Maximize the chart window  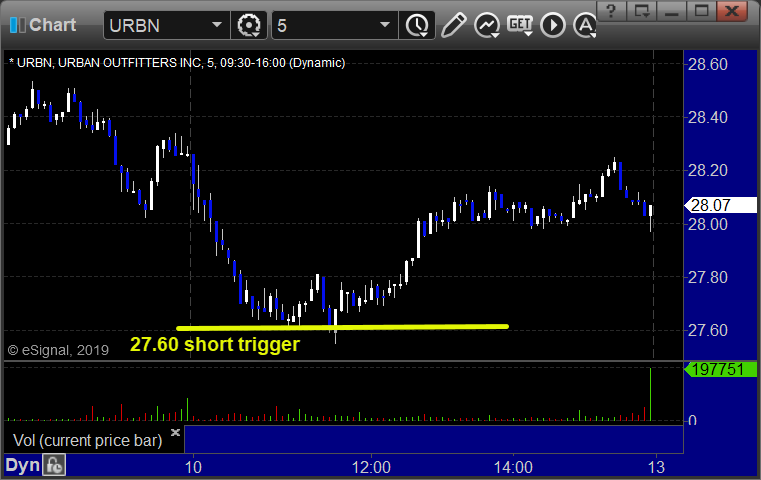point(701,10)
